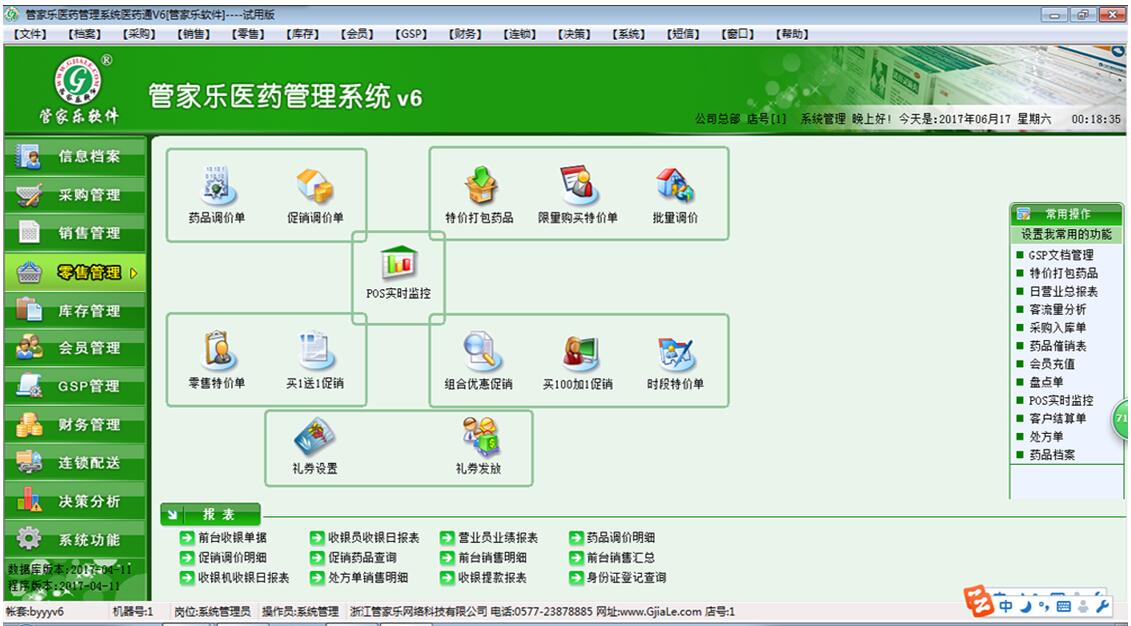The image size is (1131, 626).
Task: Open the 【短信】 menu
Action: (683, 34)
